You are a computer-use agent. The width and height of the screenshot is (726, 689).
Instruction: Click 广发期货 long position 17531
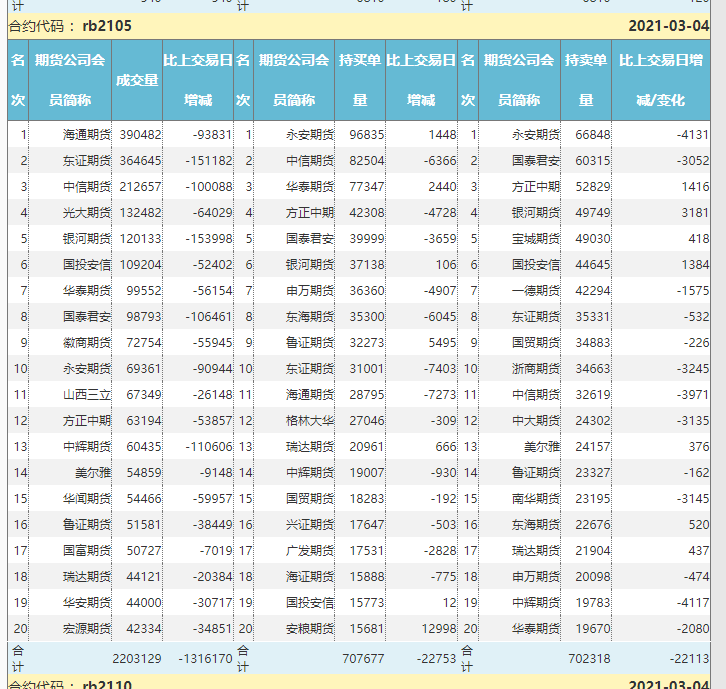367,551
